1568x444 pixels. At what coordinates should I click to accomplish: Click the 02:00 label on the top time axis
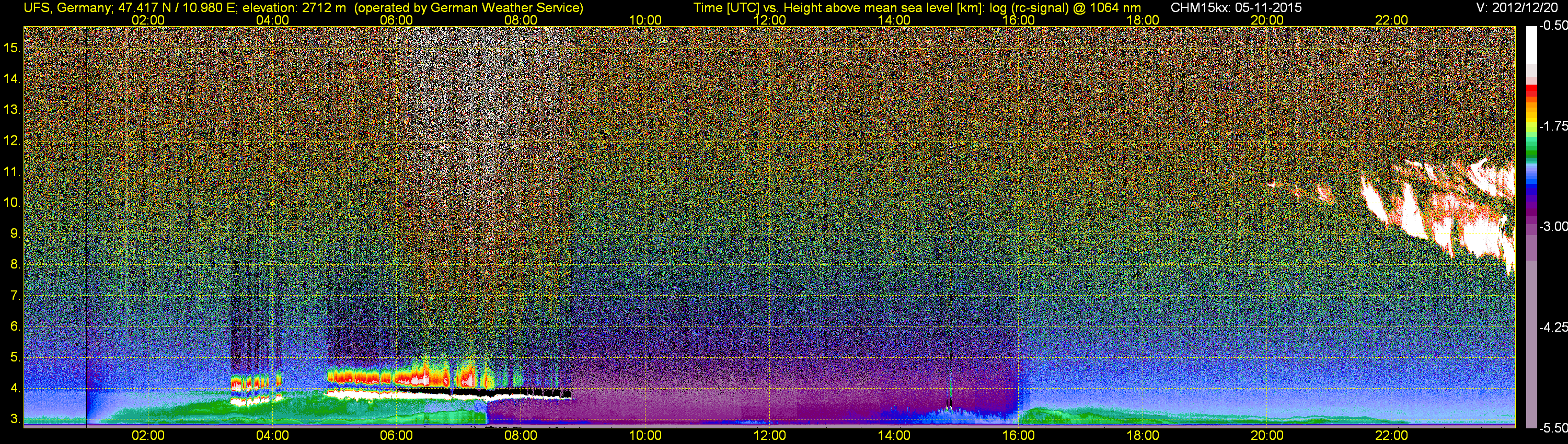pyautogui.click(x=148, y=20)
